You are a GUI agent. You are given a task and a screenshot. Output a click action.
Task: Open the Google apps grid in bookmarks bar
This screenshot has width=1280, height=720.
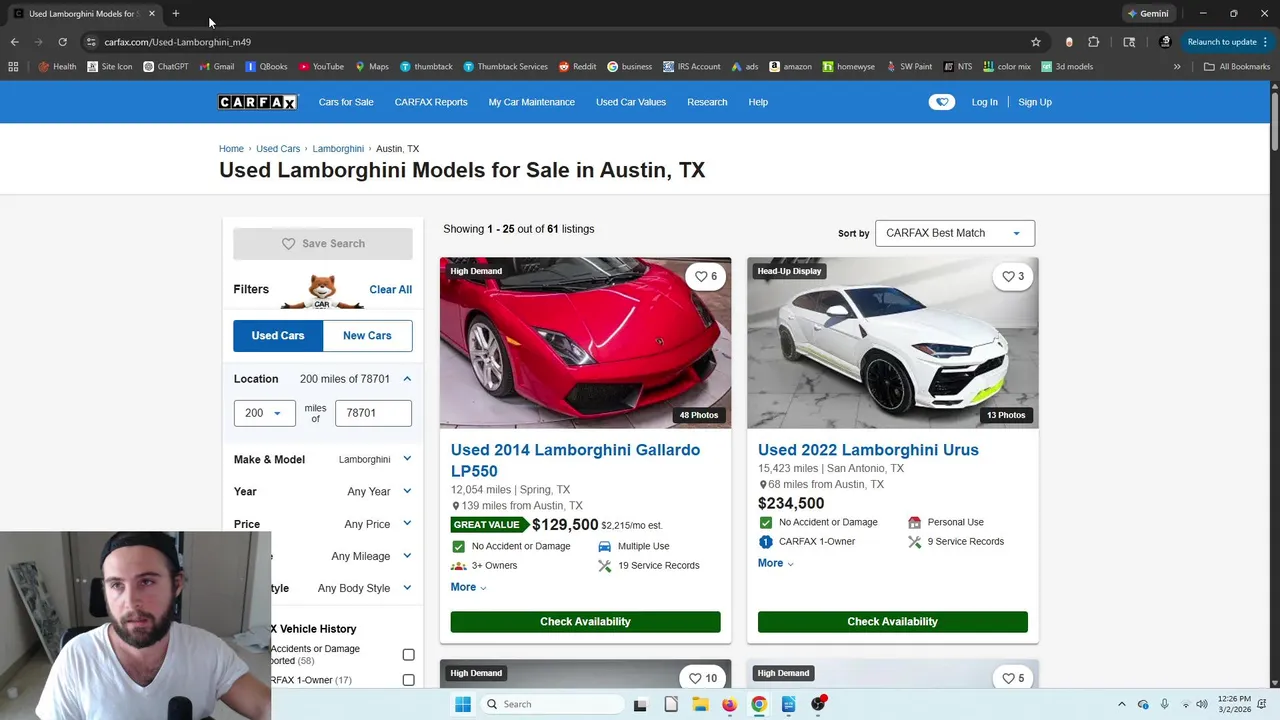click(13, 67)
